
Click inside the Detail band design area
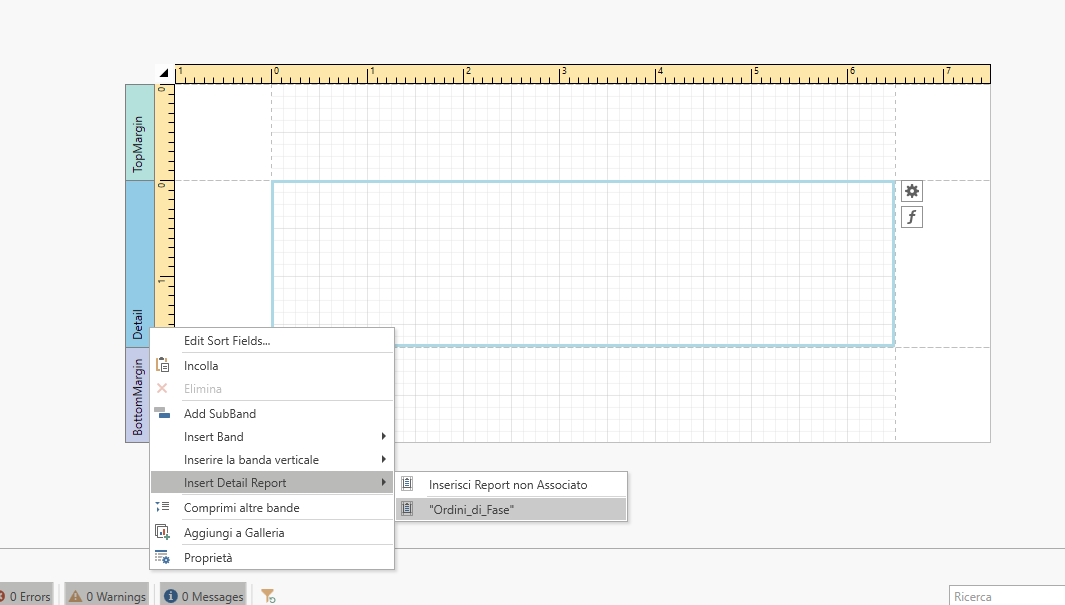coord(583,263)
